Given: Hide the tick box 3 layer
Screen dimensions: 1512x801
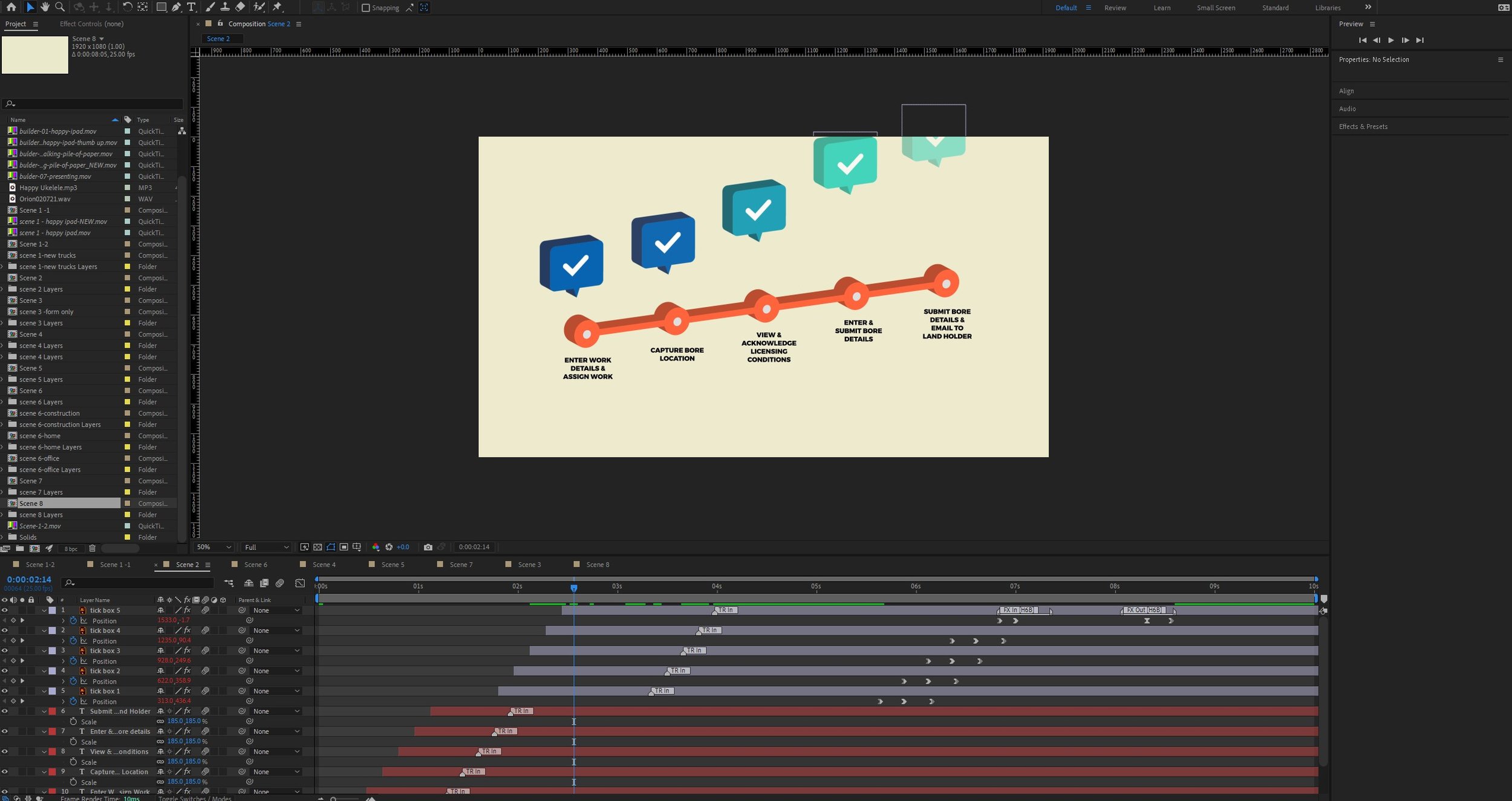Looking at the screenshot, I should pyautogui.click(x=5, y=651).
